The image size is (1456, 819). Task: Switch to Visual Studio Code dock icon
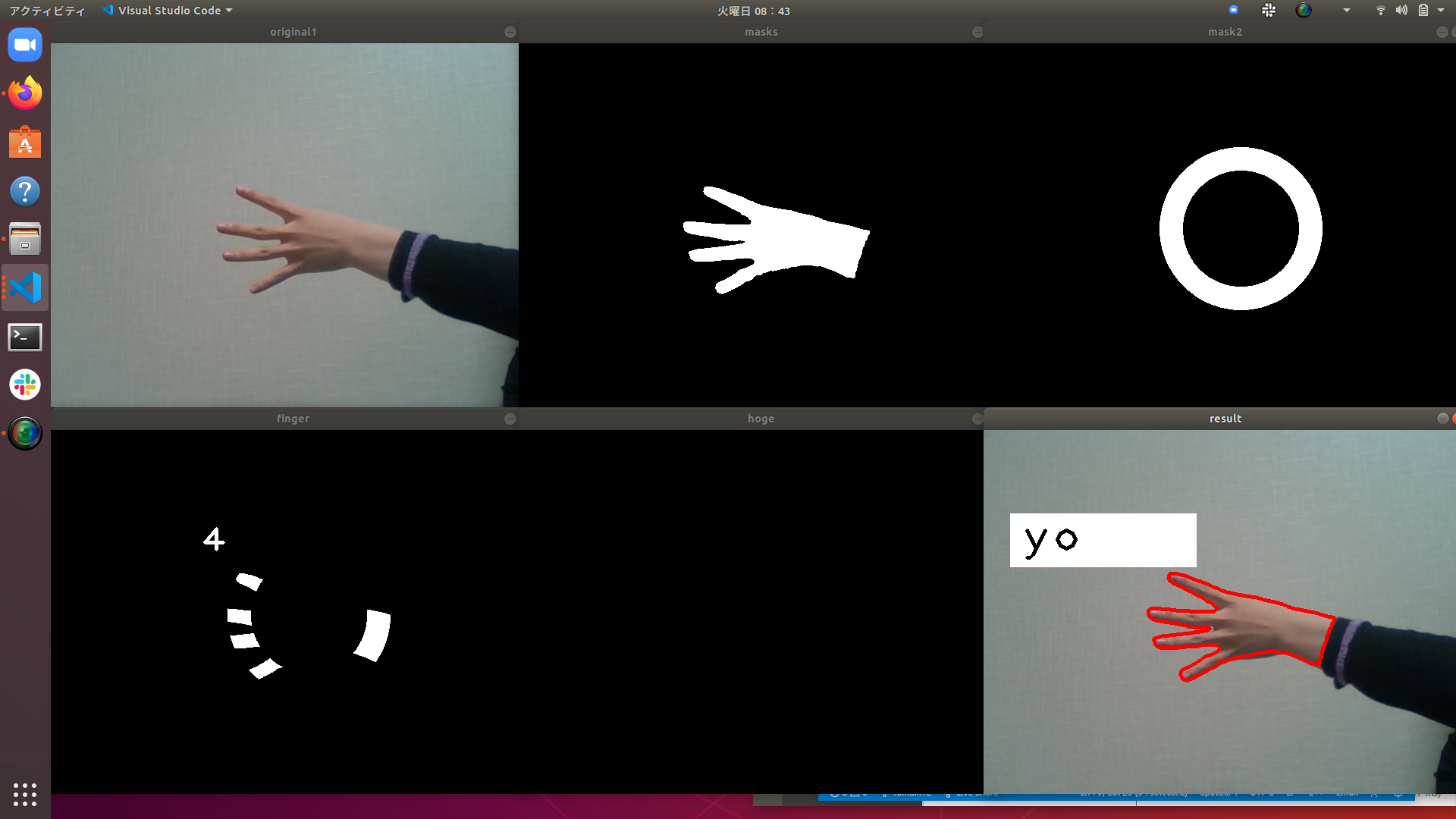click(25, 288)
